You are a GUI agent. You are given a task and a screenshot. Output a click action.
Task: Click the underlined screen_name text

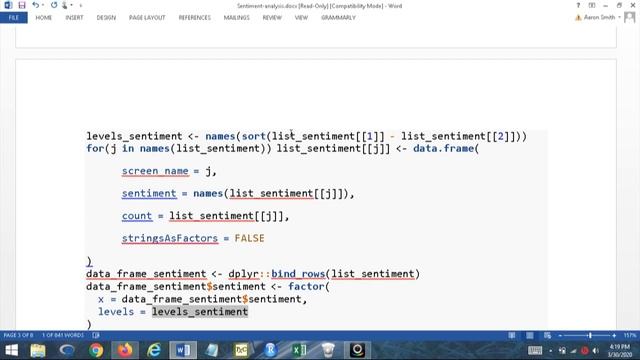coord(155,171)
